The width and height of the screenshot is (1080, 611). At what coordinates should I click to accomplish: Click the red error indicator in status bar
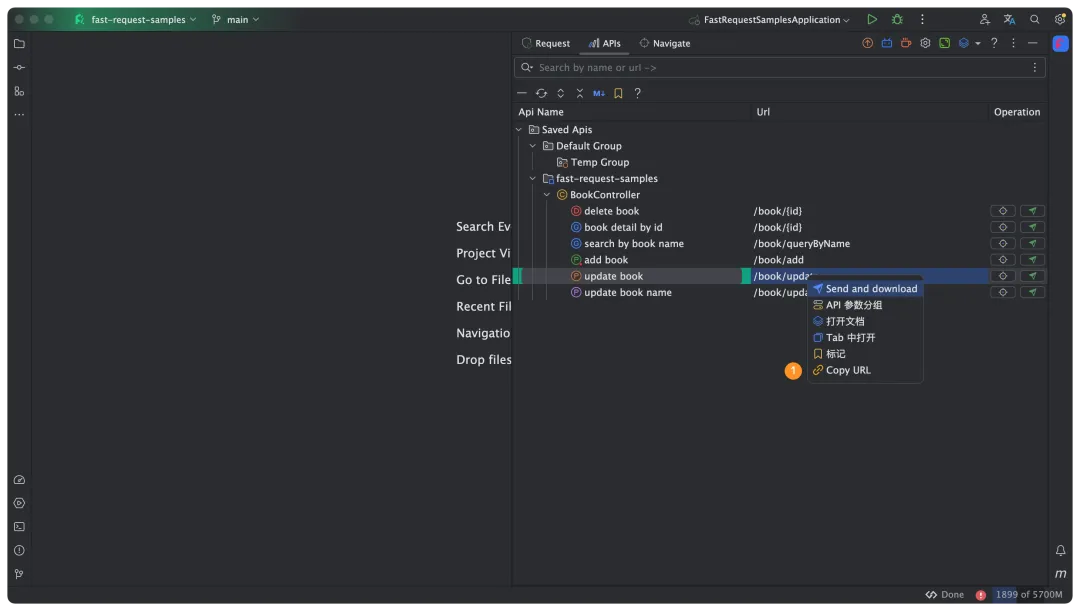981,594
